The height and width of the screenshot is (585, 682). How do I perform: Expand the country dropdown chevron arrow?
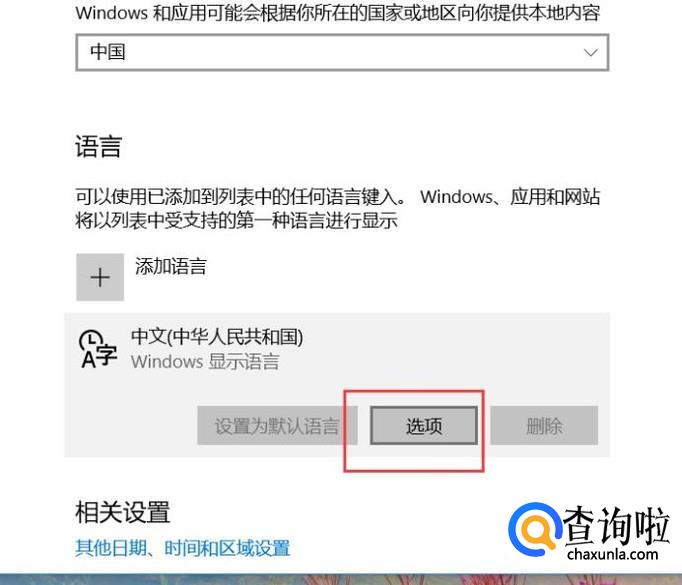(x=590, y=53)
